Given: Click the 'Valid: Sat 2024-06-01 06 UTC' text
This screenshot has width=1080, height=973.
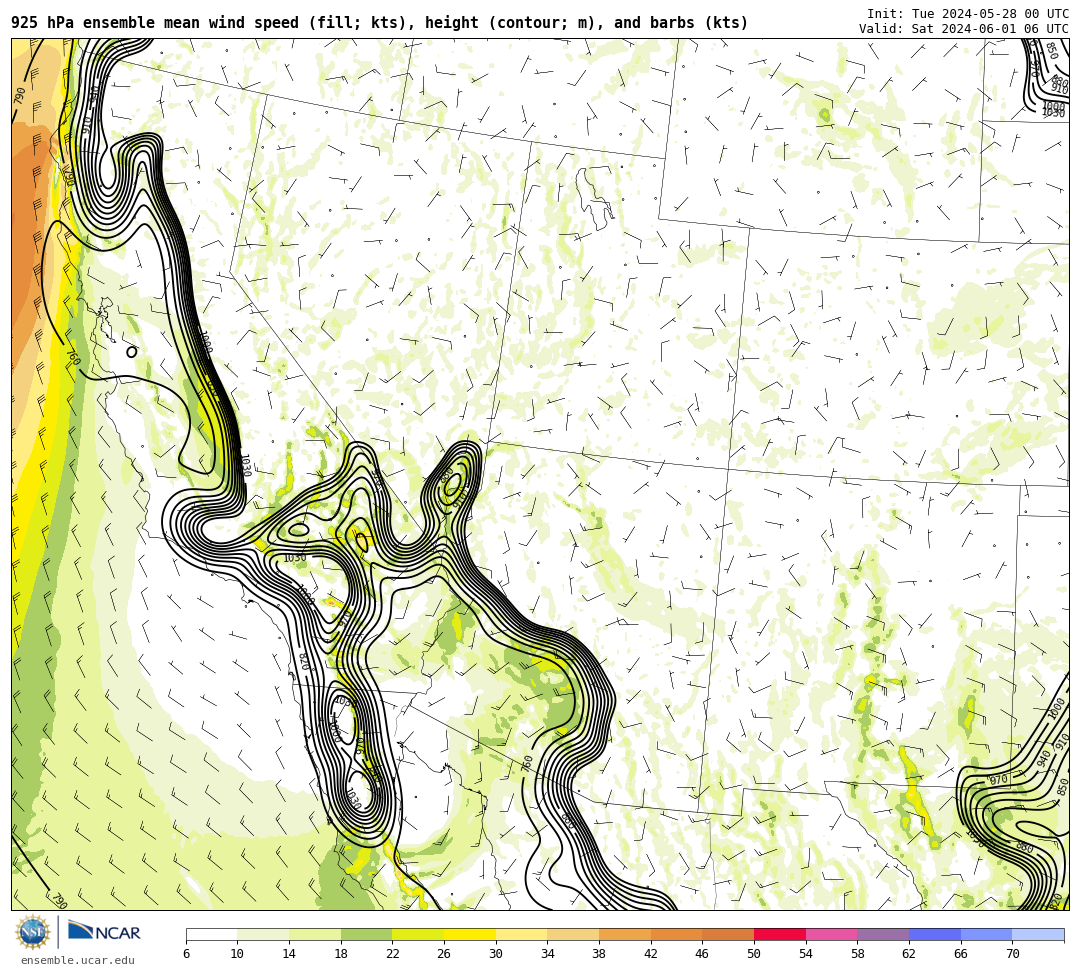Looking at the screenshot, I should (x=964, y=29).
